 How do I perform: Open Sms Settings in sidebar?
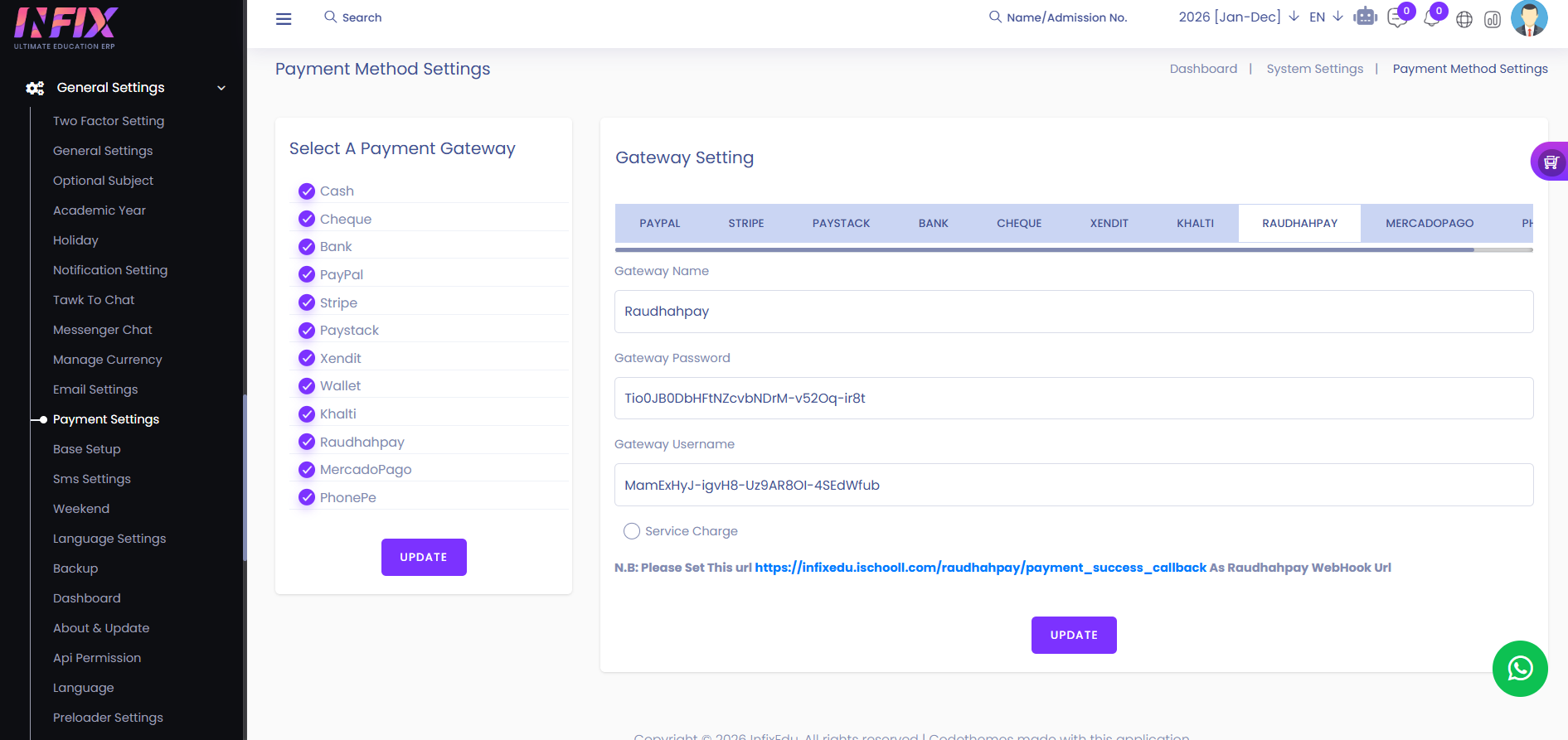click(92, 479)
